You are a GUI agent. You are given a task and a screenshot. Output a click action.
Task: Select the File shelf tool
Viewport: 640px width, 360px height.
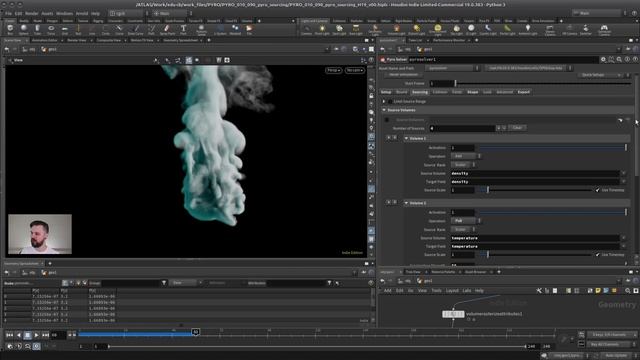[x=249, y=29]
